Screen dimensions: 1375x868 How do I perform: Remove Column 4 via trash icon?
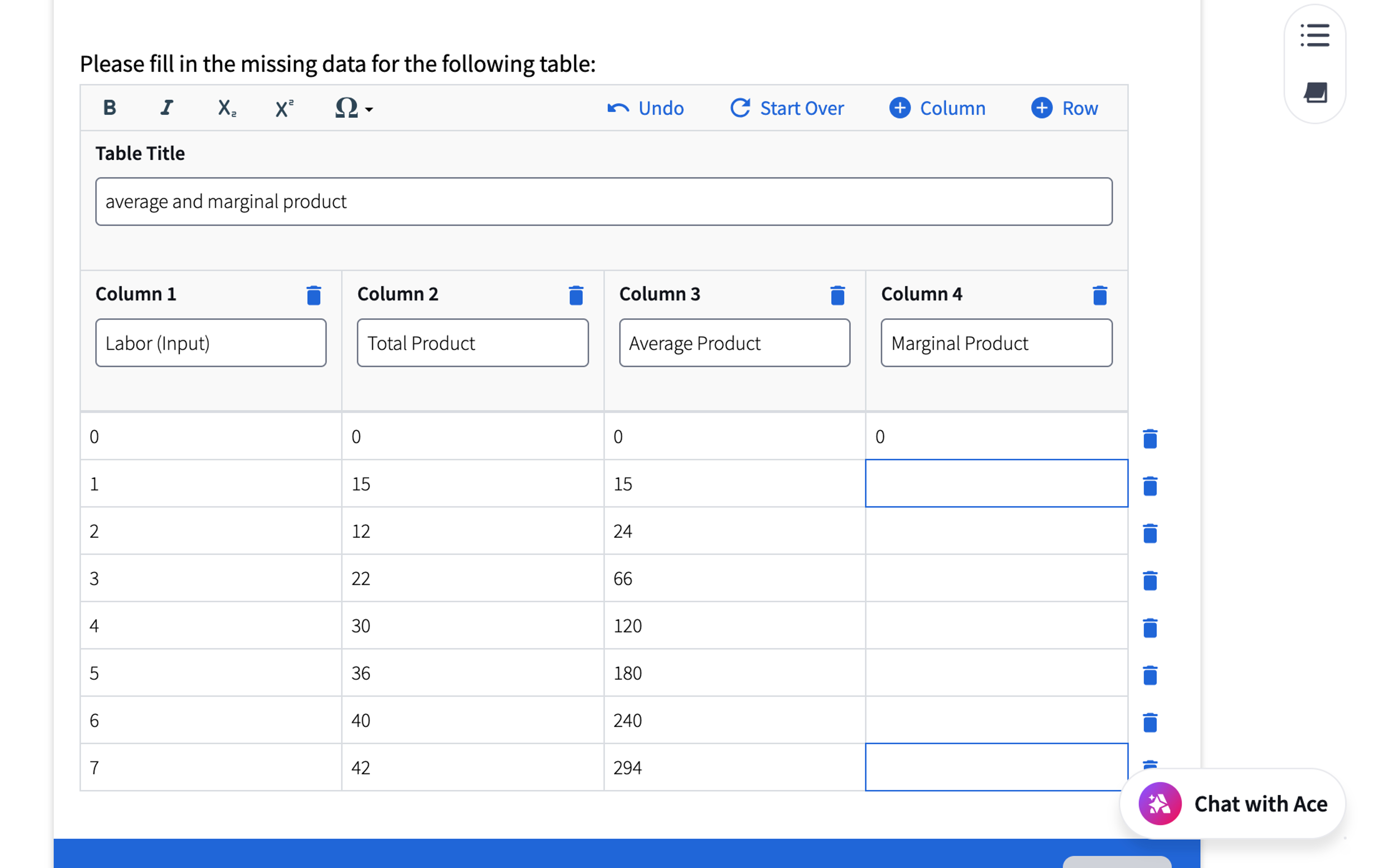click(x=1099, y=295)
